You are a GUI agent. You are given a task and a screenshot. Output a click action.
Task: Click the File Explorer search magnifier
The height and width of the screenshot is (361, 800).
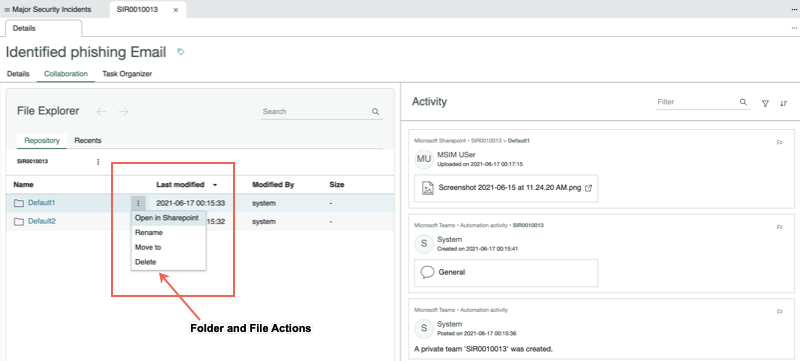point(376,111)
